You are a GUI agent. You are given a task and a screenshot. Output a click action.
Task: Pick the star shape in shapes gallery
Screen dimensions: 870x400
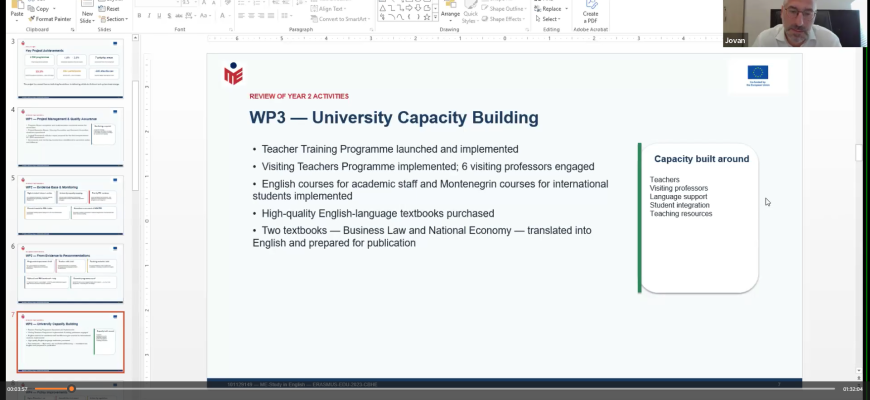(427, 17)
